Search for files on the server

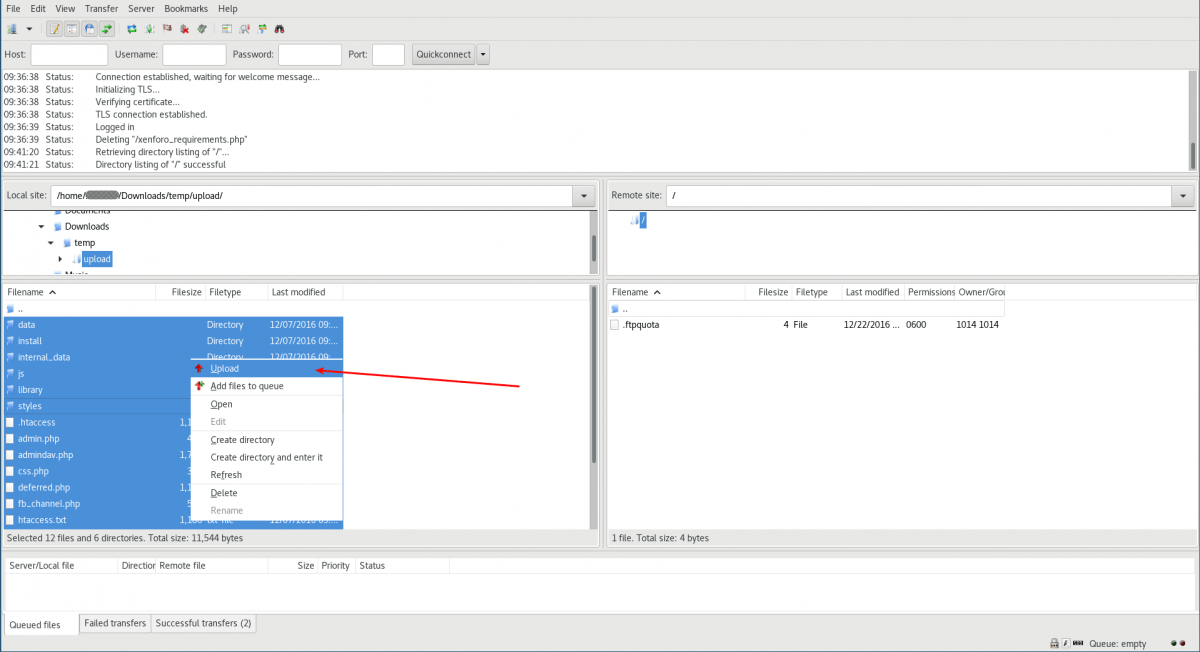click(280, 28)
